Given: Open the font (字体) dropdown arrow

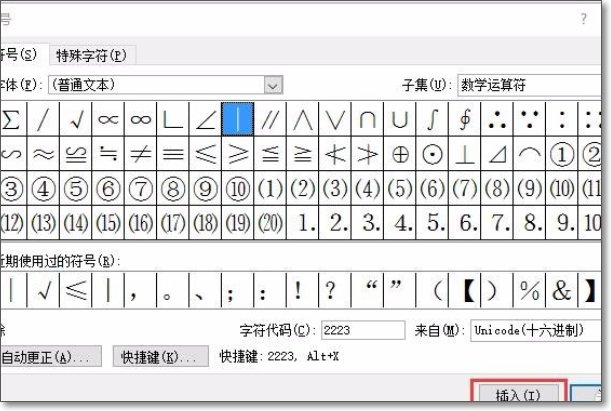Looking at the screenshot, I should 273,85.
